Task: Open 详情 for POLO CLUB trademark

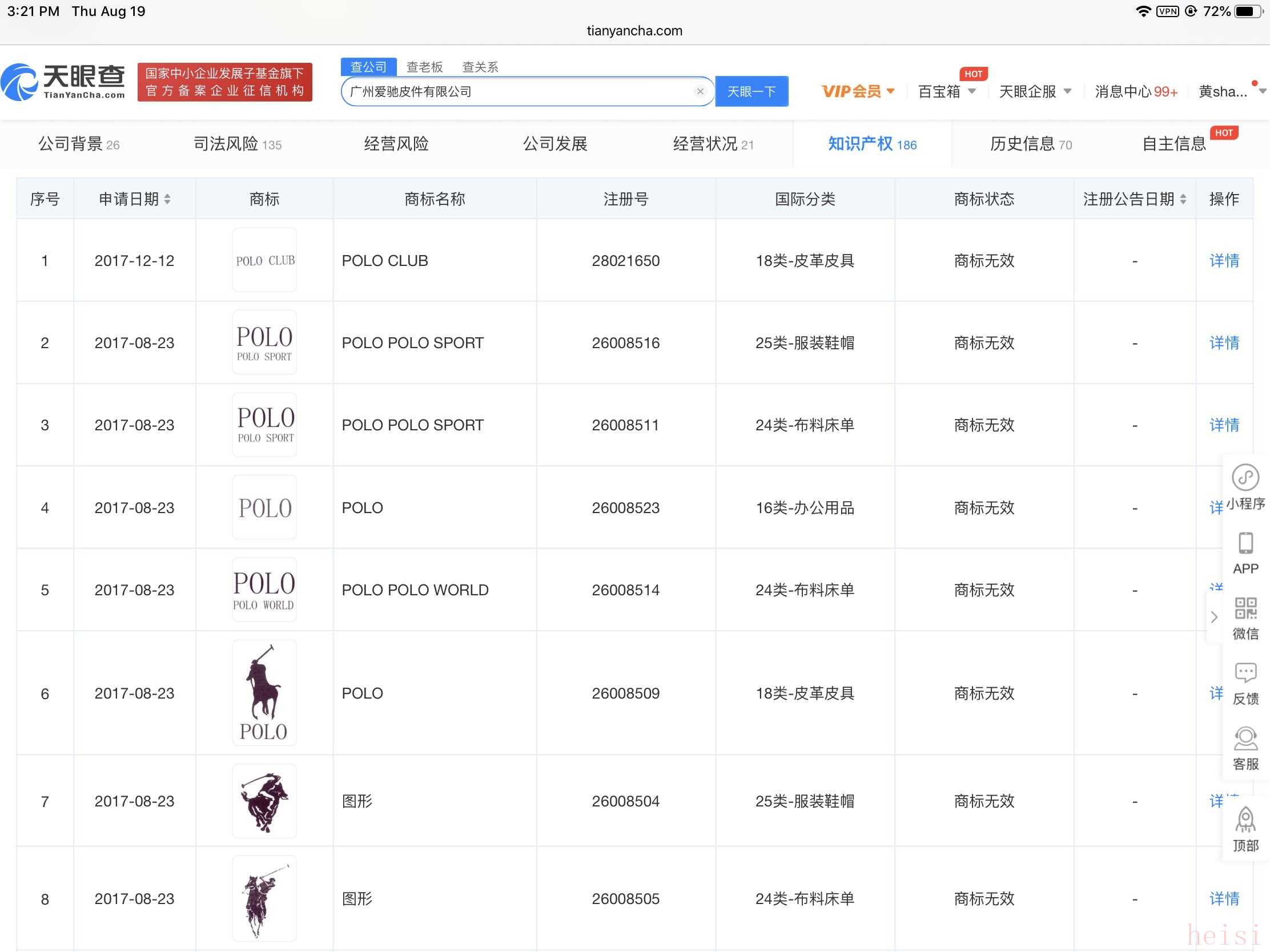Action: 1224,260
